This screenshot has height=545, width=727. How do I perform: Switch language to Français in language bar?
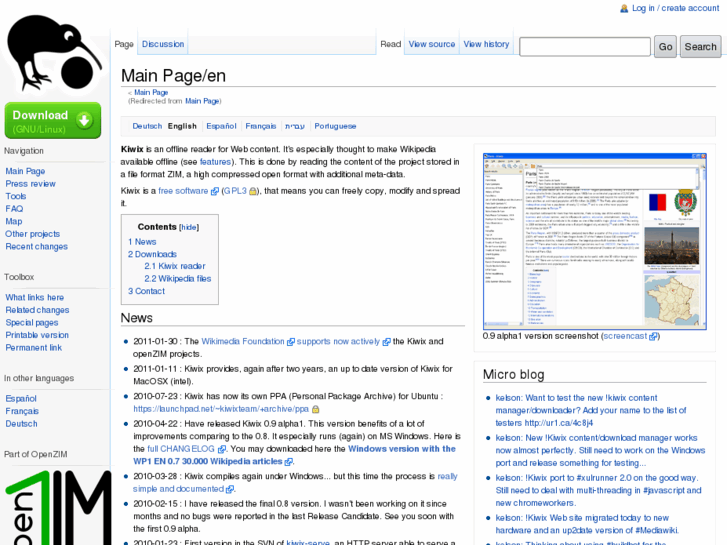261,126
